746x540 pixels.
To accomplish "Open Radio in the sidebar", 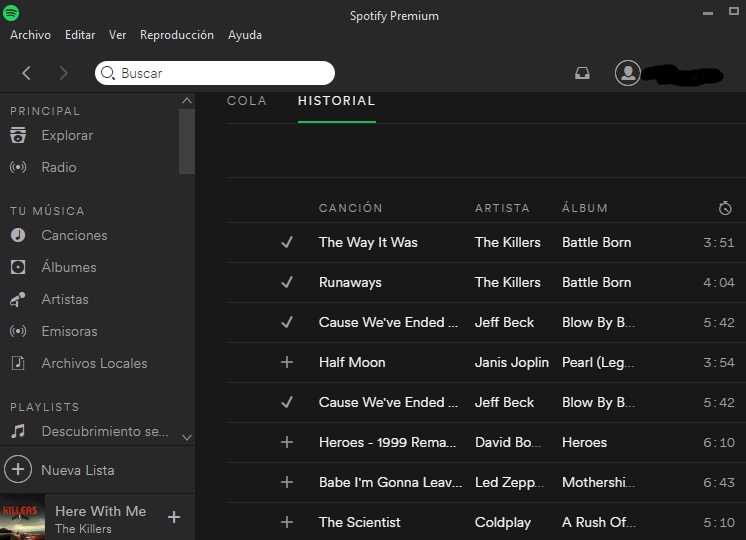I will click(59, 167).
